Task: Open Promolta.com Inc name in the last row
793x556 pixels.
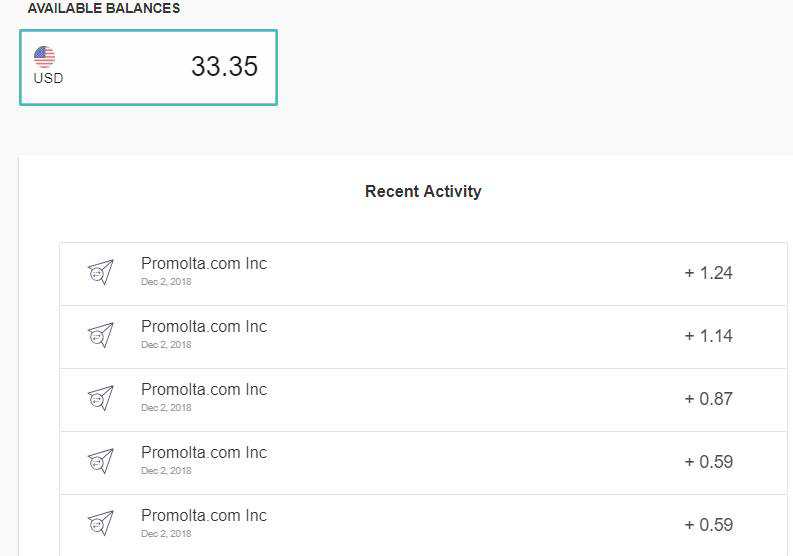Action: [x=204, y=516]
